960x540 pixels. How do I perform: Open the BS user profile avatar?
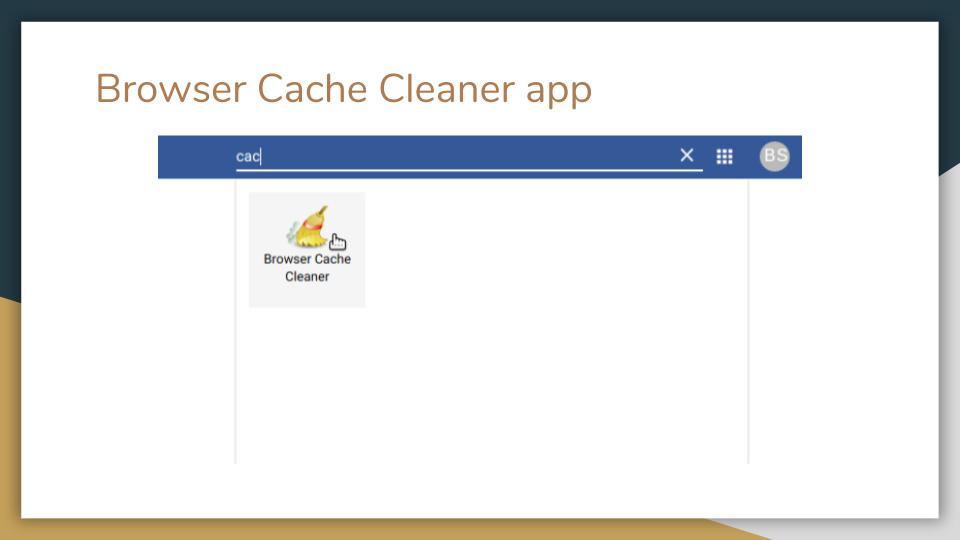point(774,156)
